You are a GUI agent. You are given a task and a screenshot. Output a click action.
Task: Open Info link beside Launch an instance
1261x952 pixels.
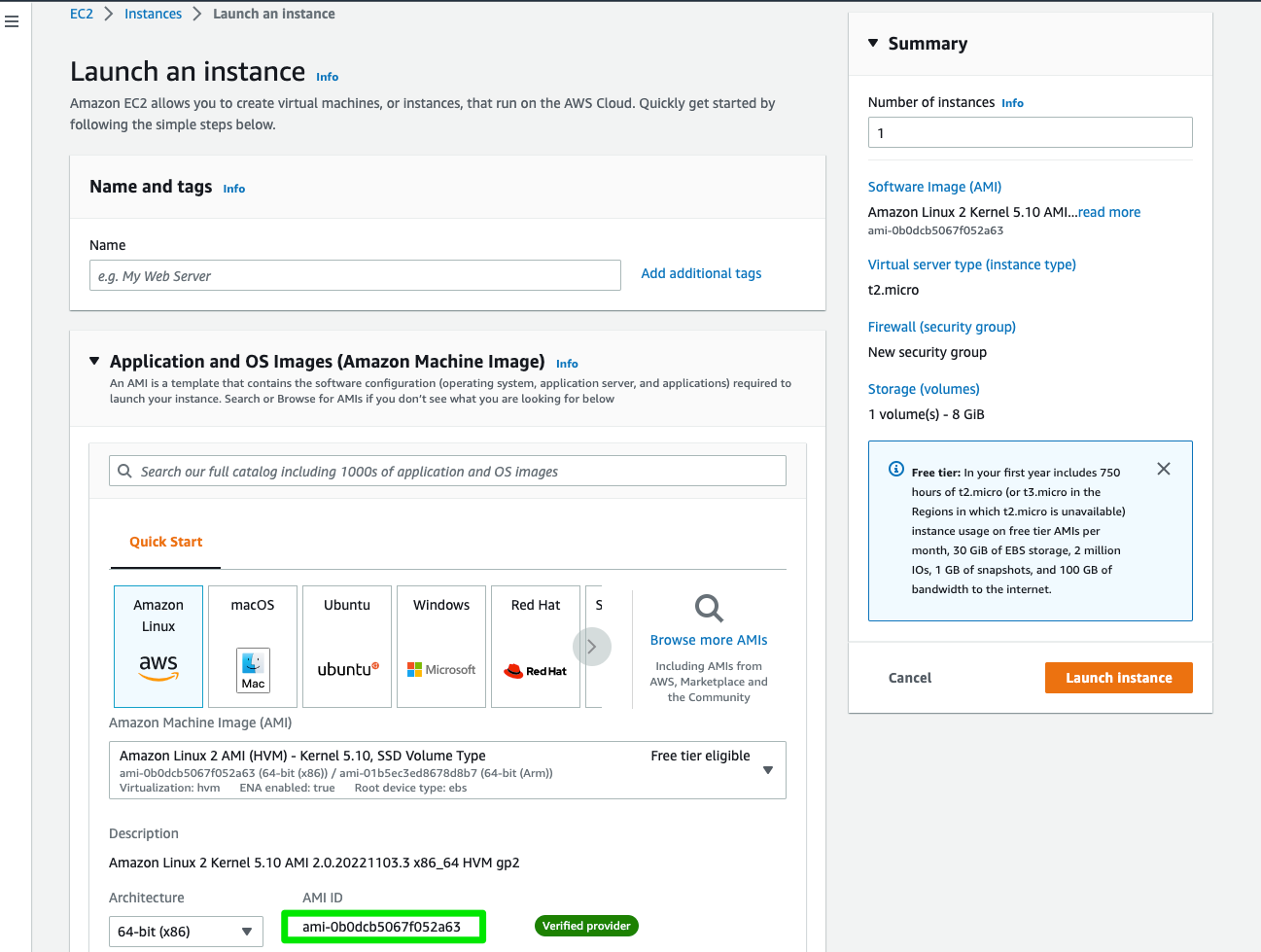pyautogui.click(x=328, y=77)
